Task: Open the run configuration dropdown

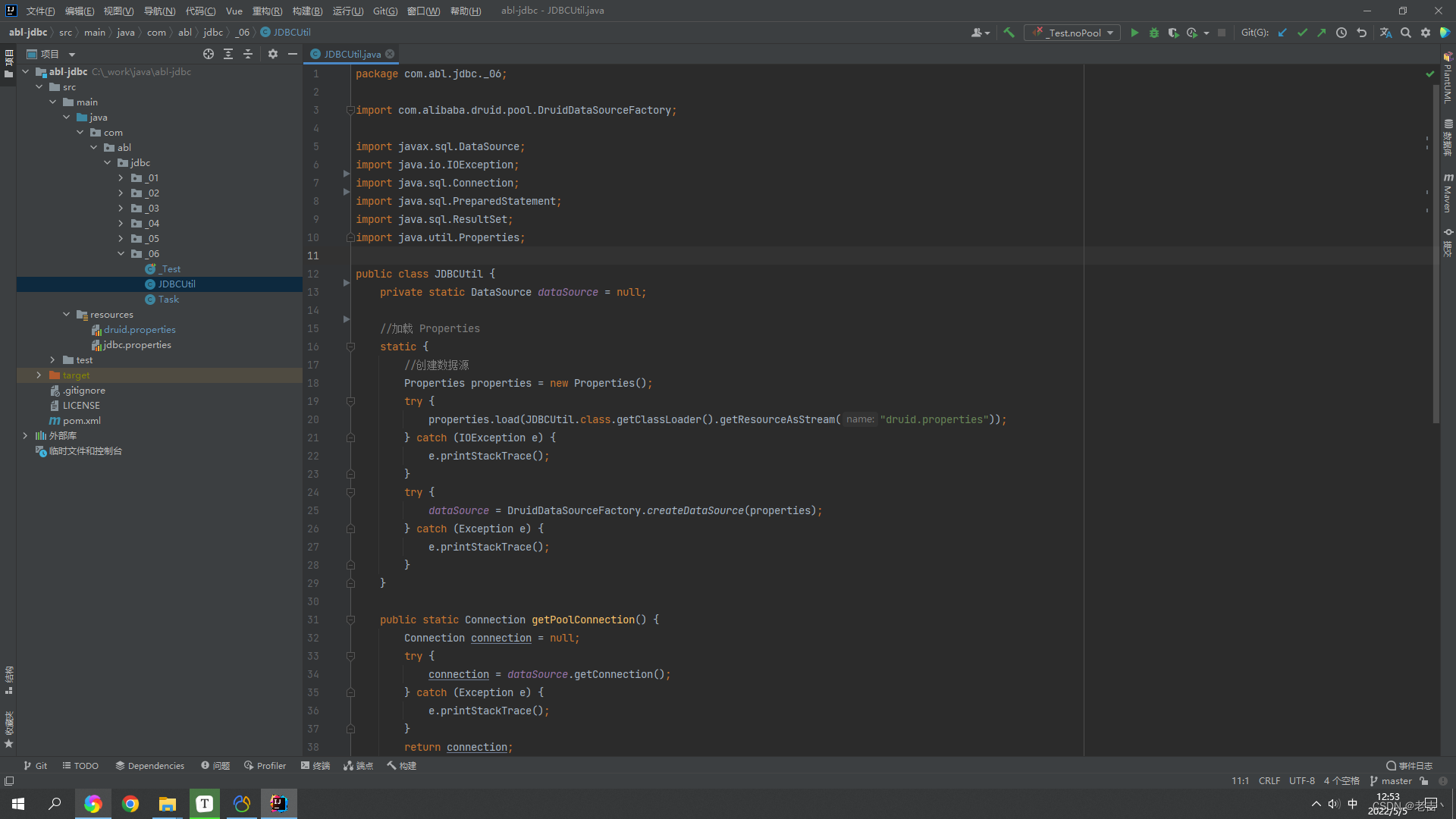Action: coord(1072,33)
